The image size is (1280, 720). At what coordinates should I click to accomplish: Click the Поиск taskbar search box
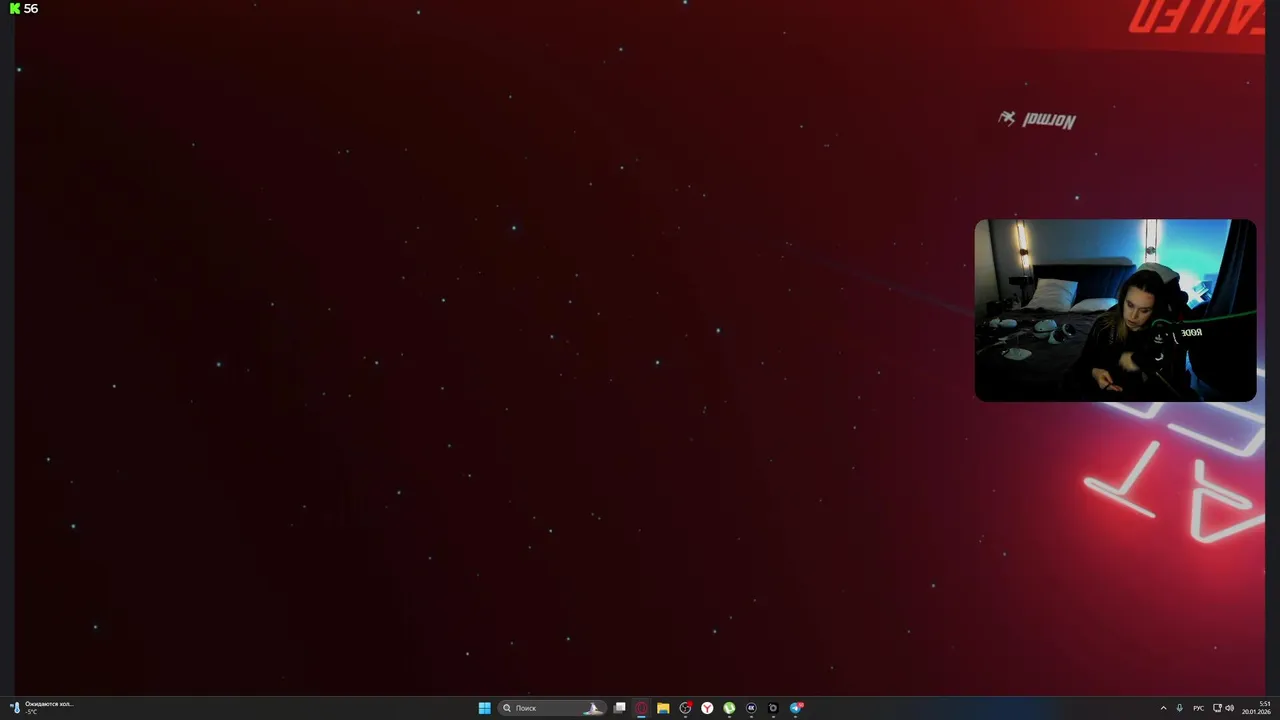[x=552, y=708]
